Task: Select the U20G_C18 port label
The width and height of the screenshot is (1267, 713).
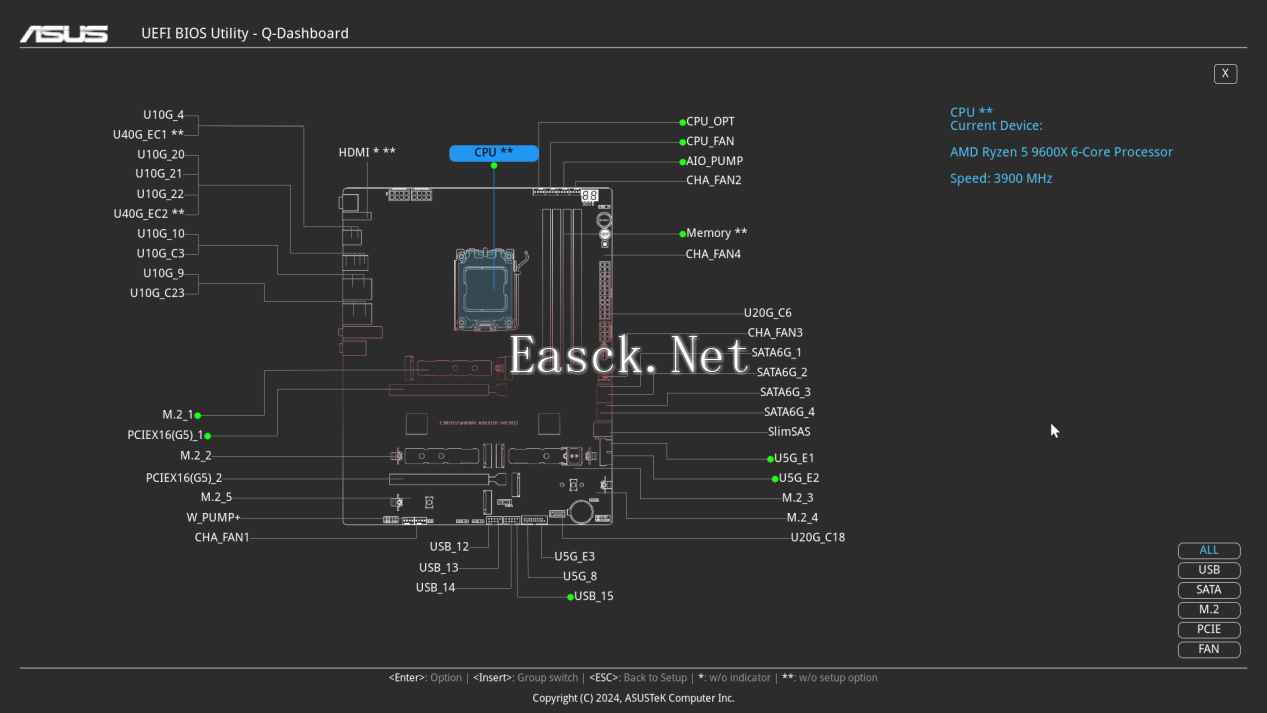Action: click(817, 537)
